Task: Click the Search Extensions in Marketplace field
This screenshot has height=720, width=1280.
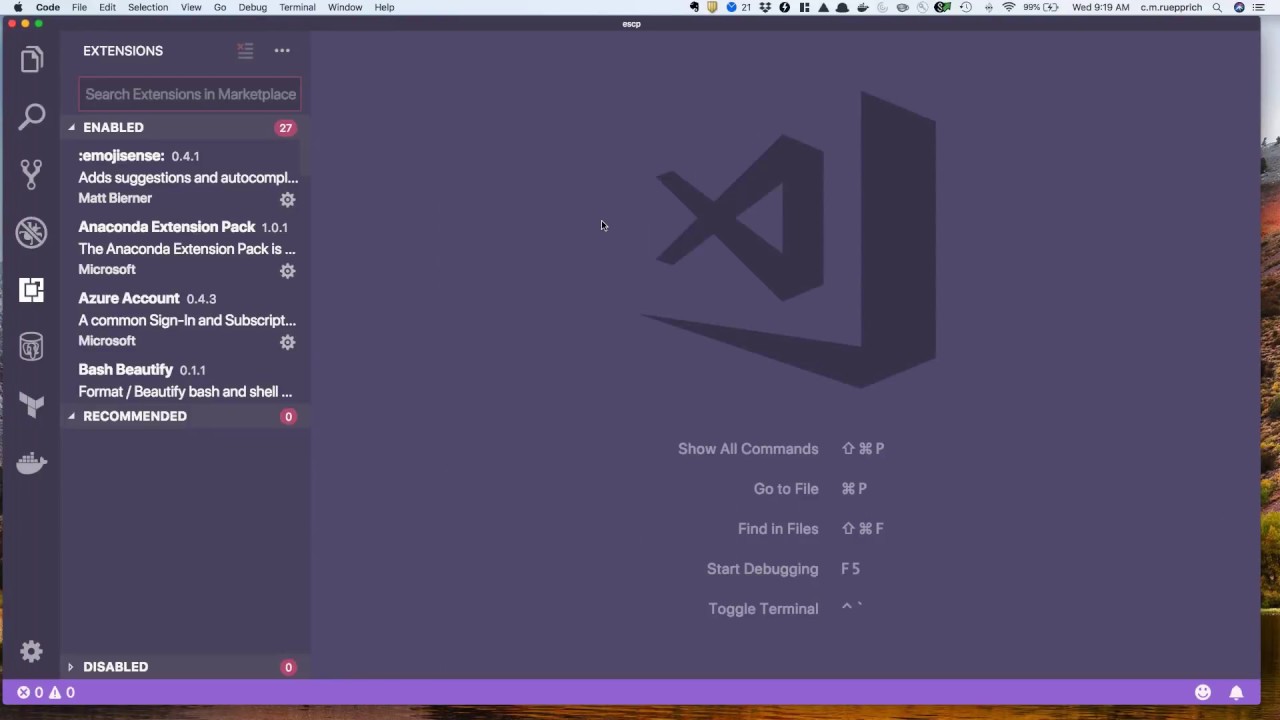Action: (190, 94)
